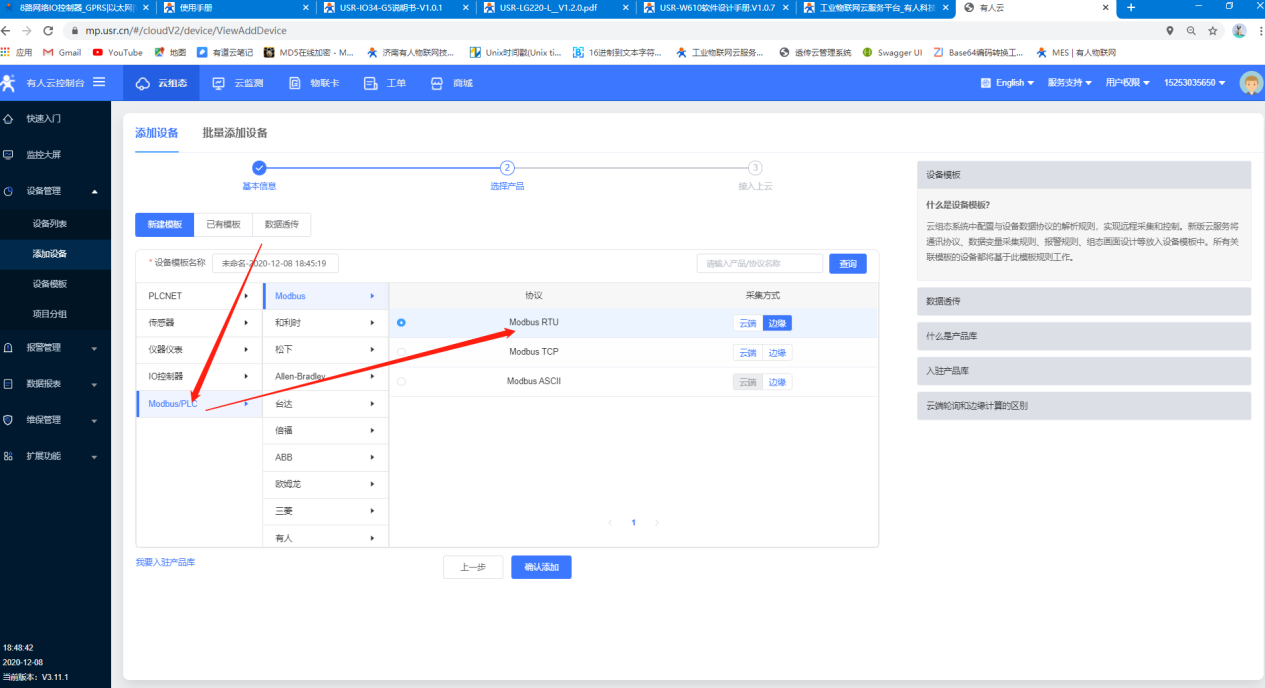This screenshot has height=688, width=1265.
Task: Click the user avatar icon
Action: [x=1250, y=83]
